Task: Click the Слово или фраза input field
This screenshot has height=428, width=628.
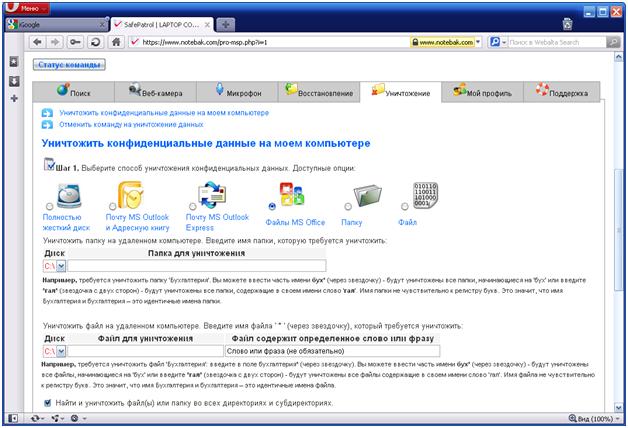Action: [x=332, y=351]
